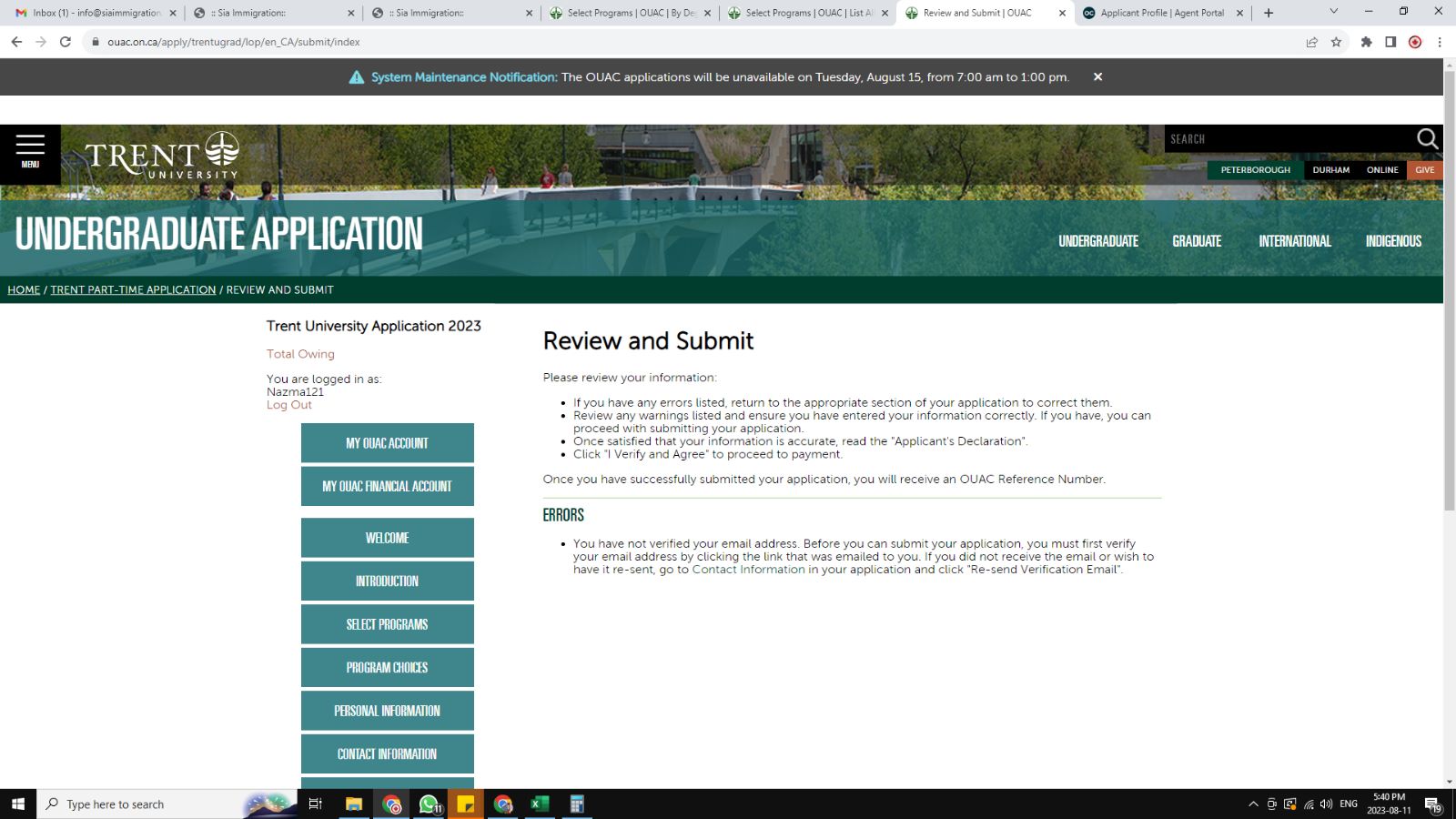Follow the Contact Information link in errors
Image resolution: width=1456 pixels, height=819 pixels.
pyautogui.click(x=748, y=570)
